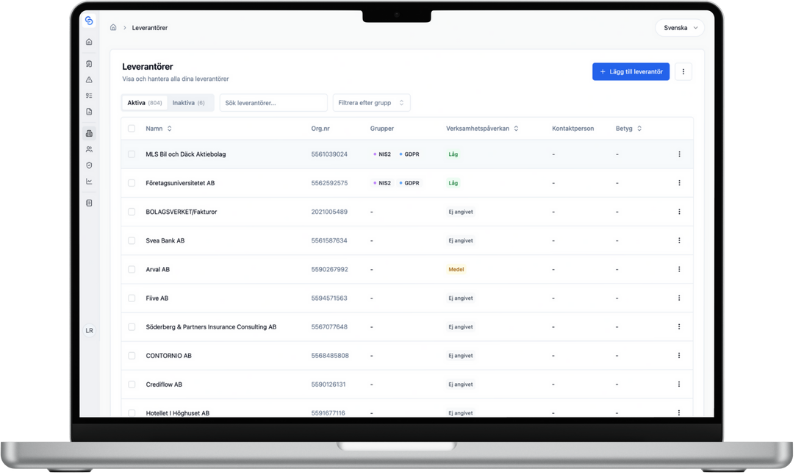Open row menu for Företagsuniversitetet AB
This screenshot has width=794, height=473.
coord(679,183)
